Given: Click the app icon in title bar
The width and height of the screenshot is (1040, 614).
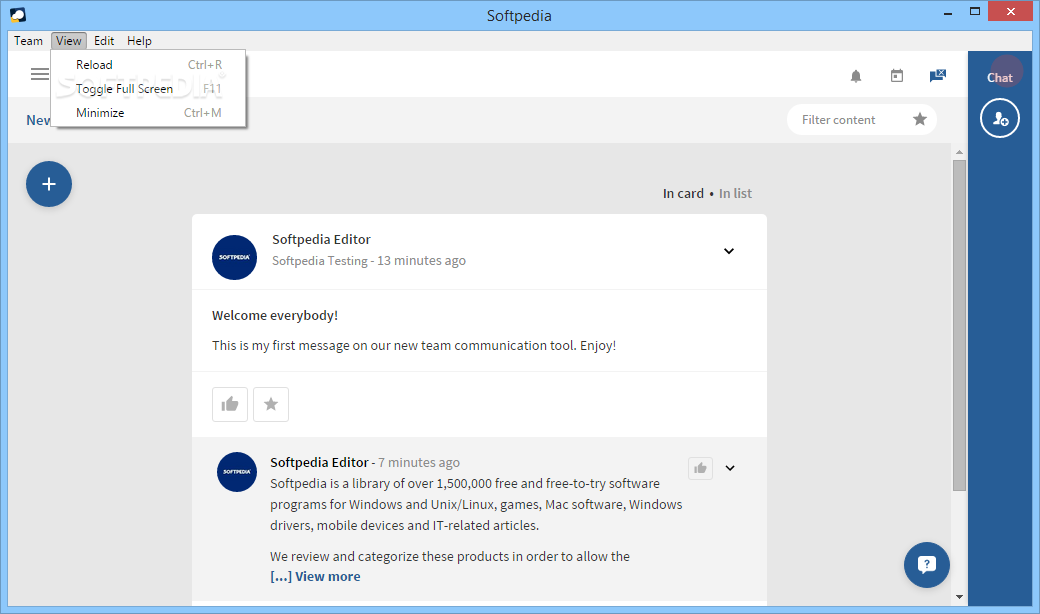Looking at the screenshot, I should (18, 15).
